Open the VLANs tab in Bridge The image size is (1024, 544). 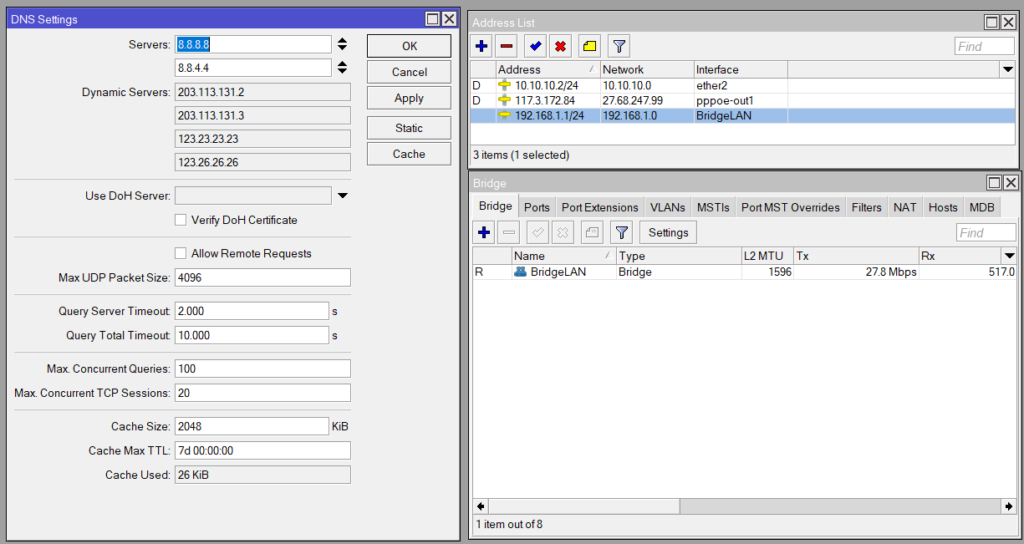click(667, 207)
